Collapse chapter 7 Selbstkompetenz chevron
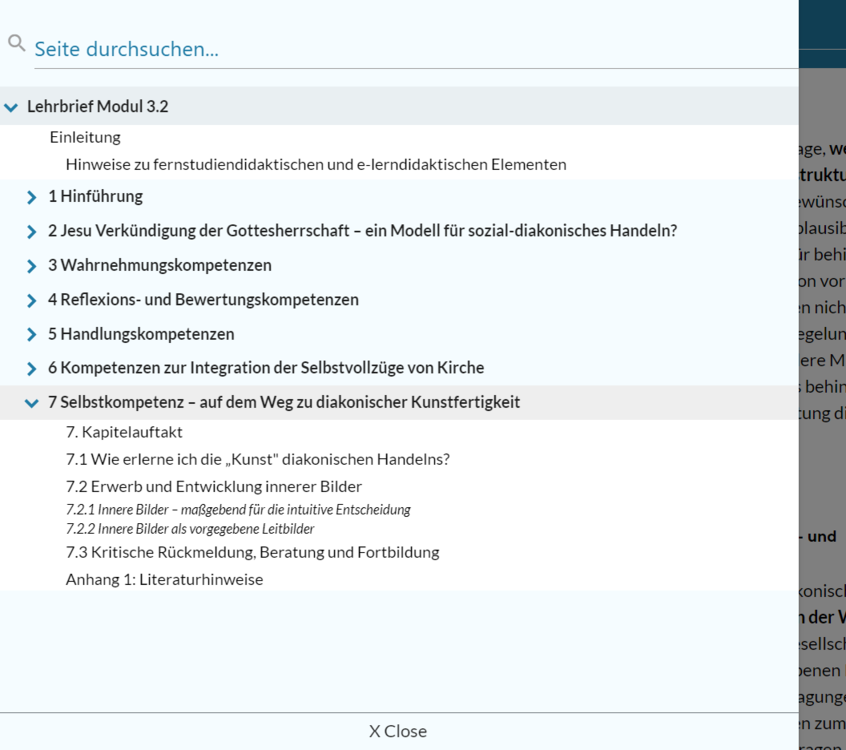This screenshot has width=846, height=750. click(33, 403)
